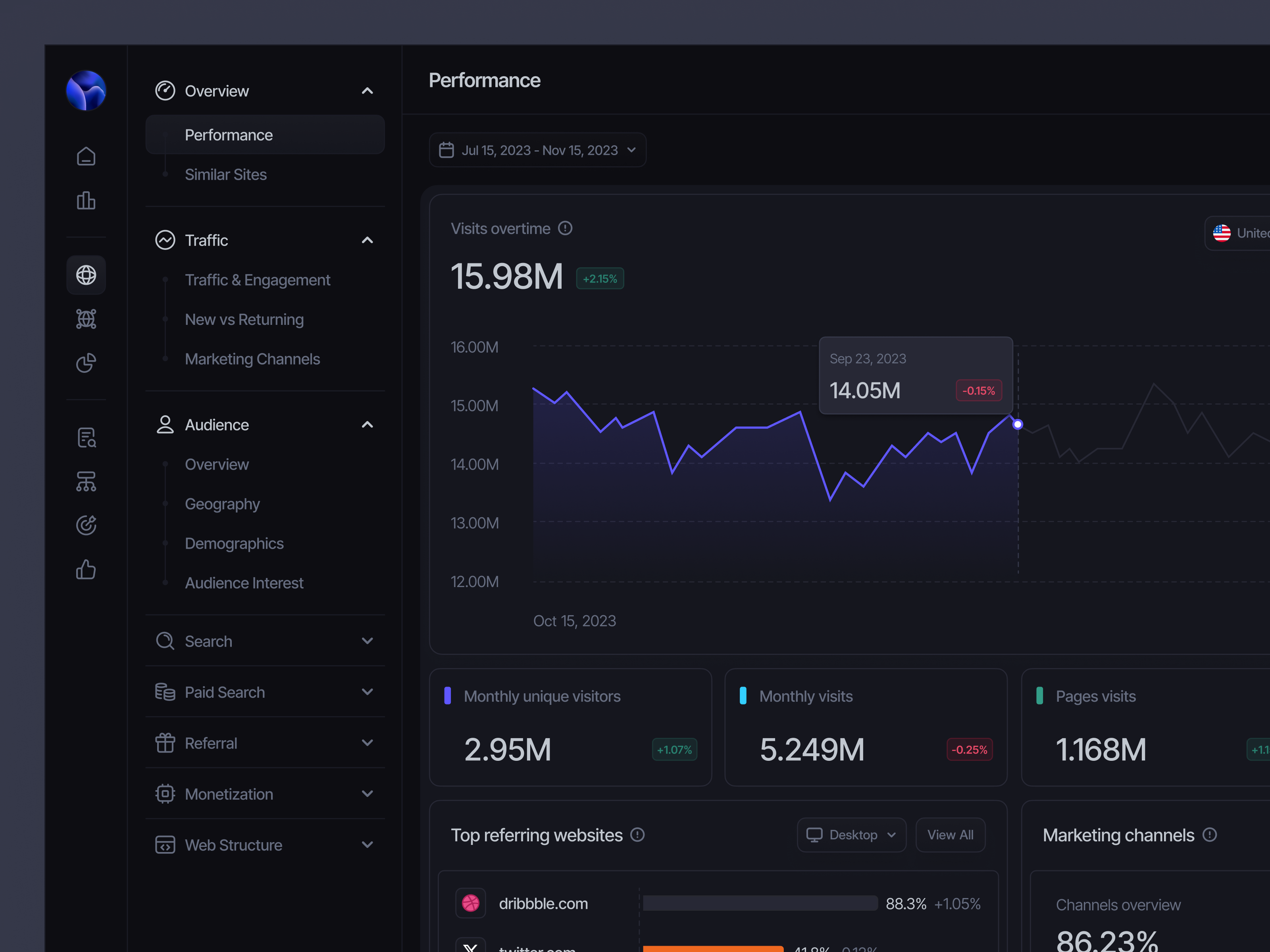Open the date range picker
The width and height of the screenshot is (1270, 952).
pyautogui.click(x=537, y=150)
